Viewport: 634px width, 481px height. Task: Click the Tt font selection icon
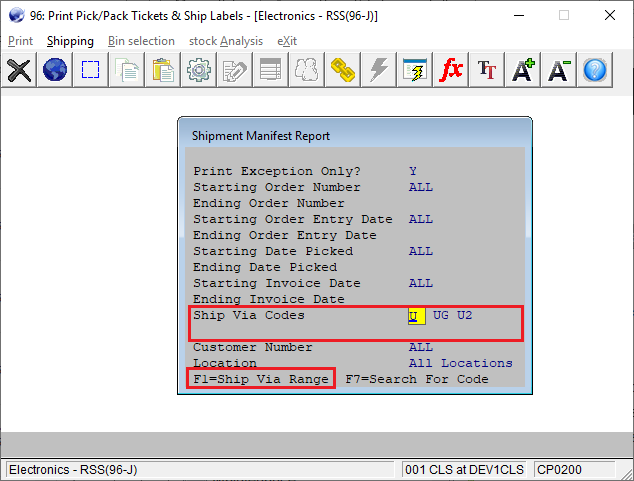(487, 70)
